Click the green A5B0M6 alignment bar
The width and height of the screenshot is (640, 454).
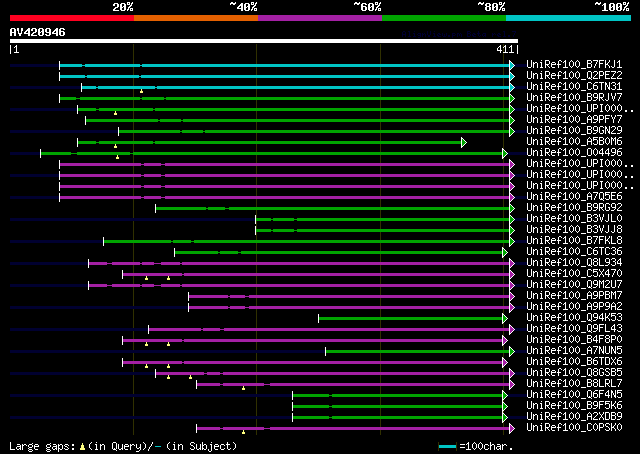tap(270, 142)
